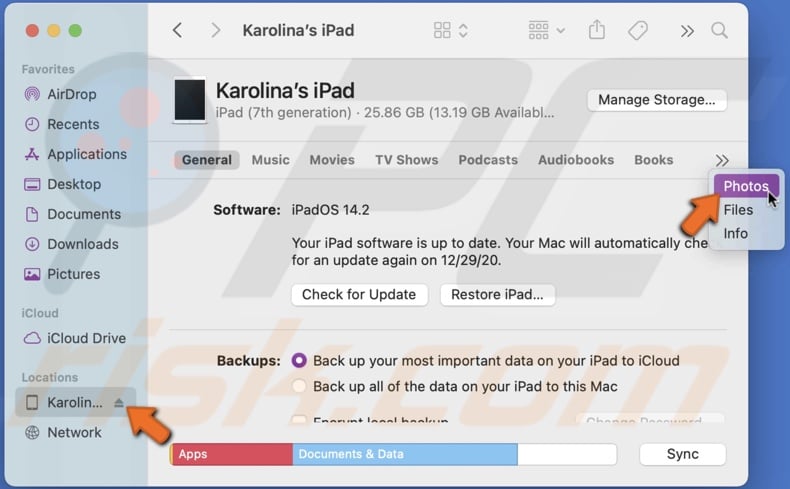Viewport: 790px width, 489px height.
Task: Click green full screen button
Action: click(76, 31)
